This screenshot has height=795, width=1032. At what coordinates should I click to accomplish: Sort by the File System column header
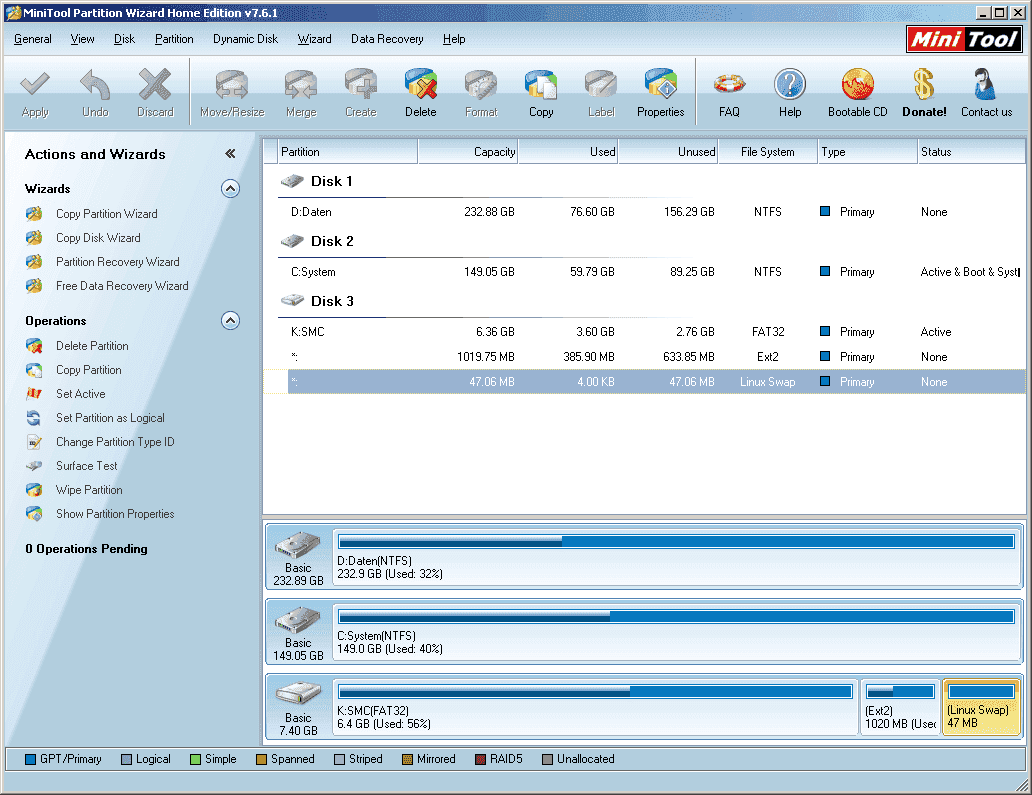click(x=767, y=152)
